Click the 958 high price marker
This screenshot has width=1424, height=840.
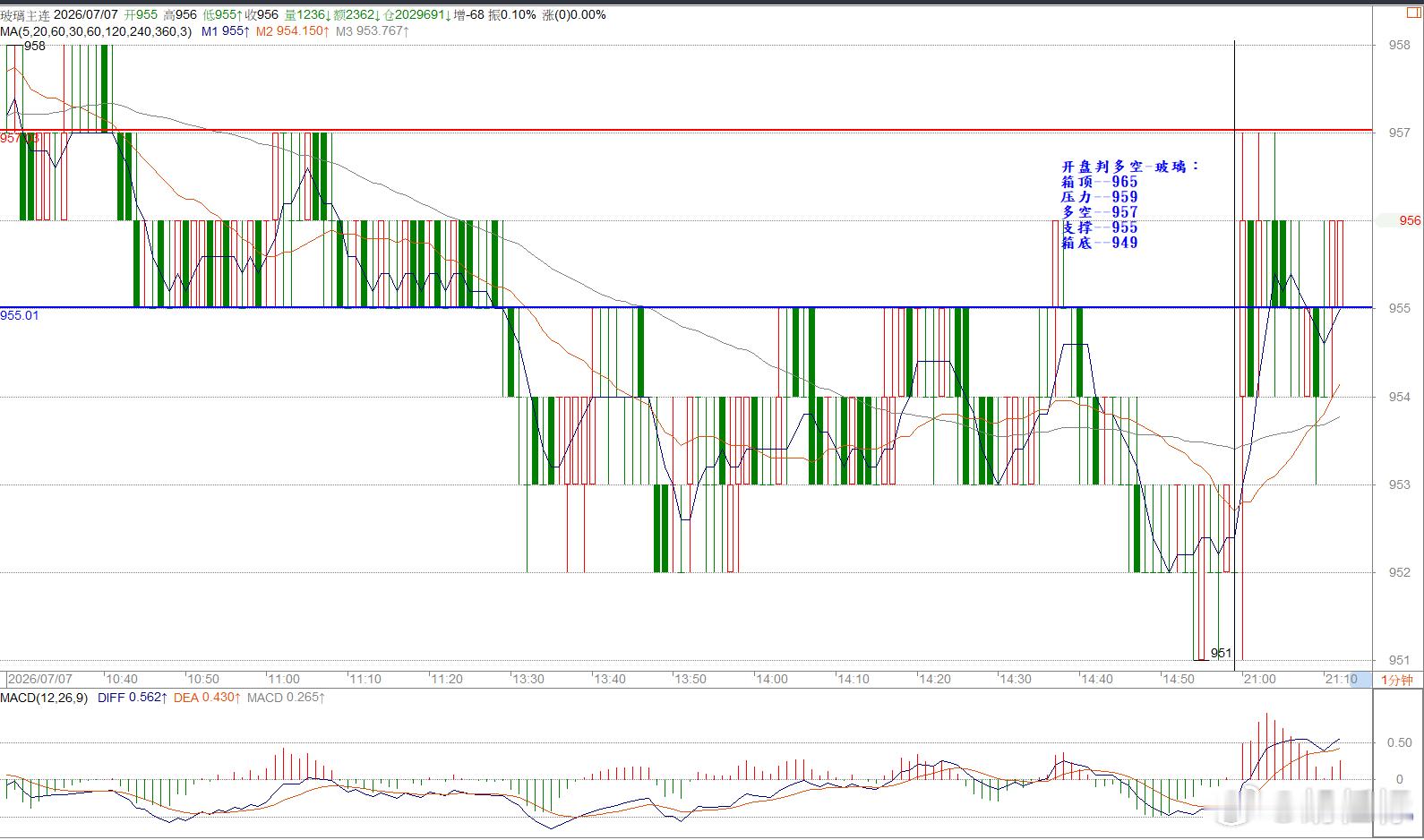coord(35,46)
